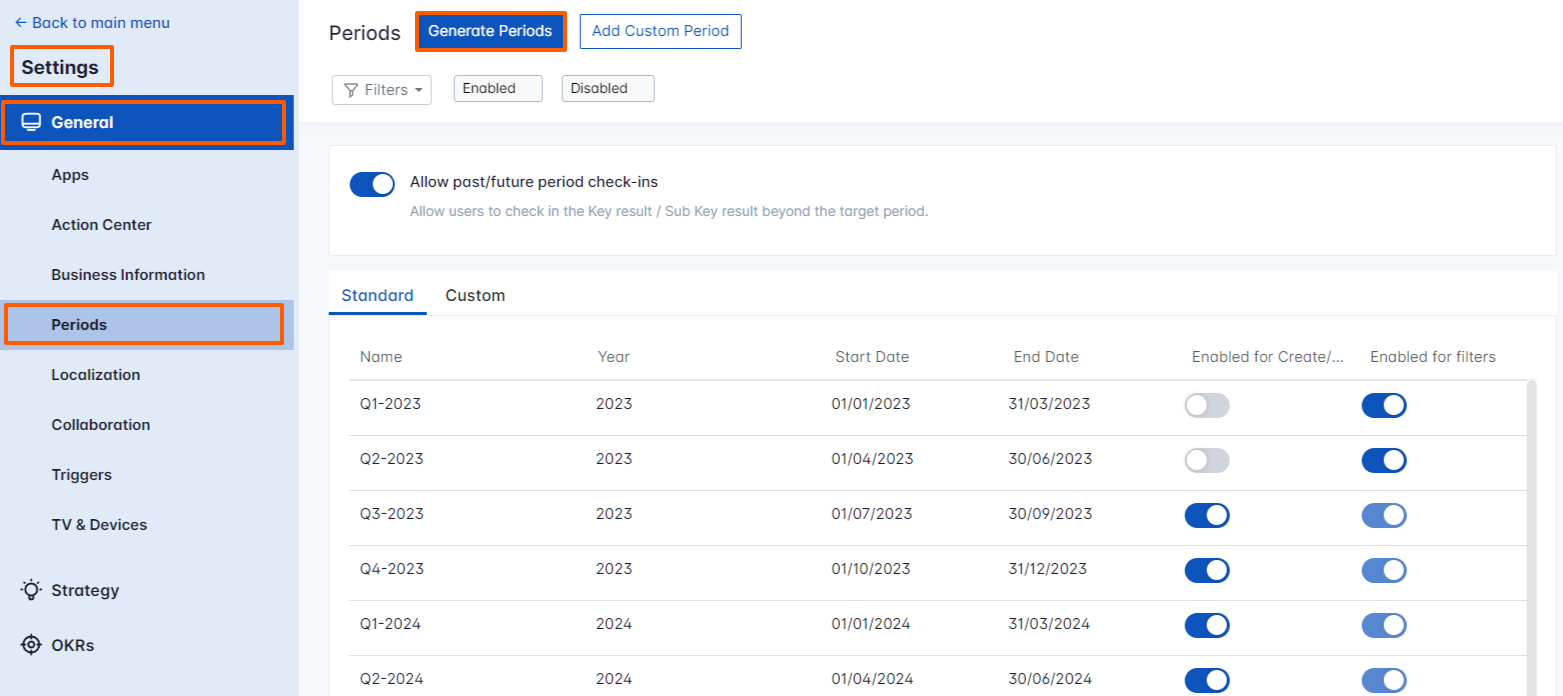Viewport: 1563px width, 696px height.
Task: Switch to the Custom tab
Action: pos(475,296)
